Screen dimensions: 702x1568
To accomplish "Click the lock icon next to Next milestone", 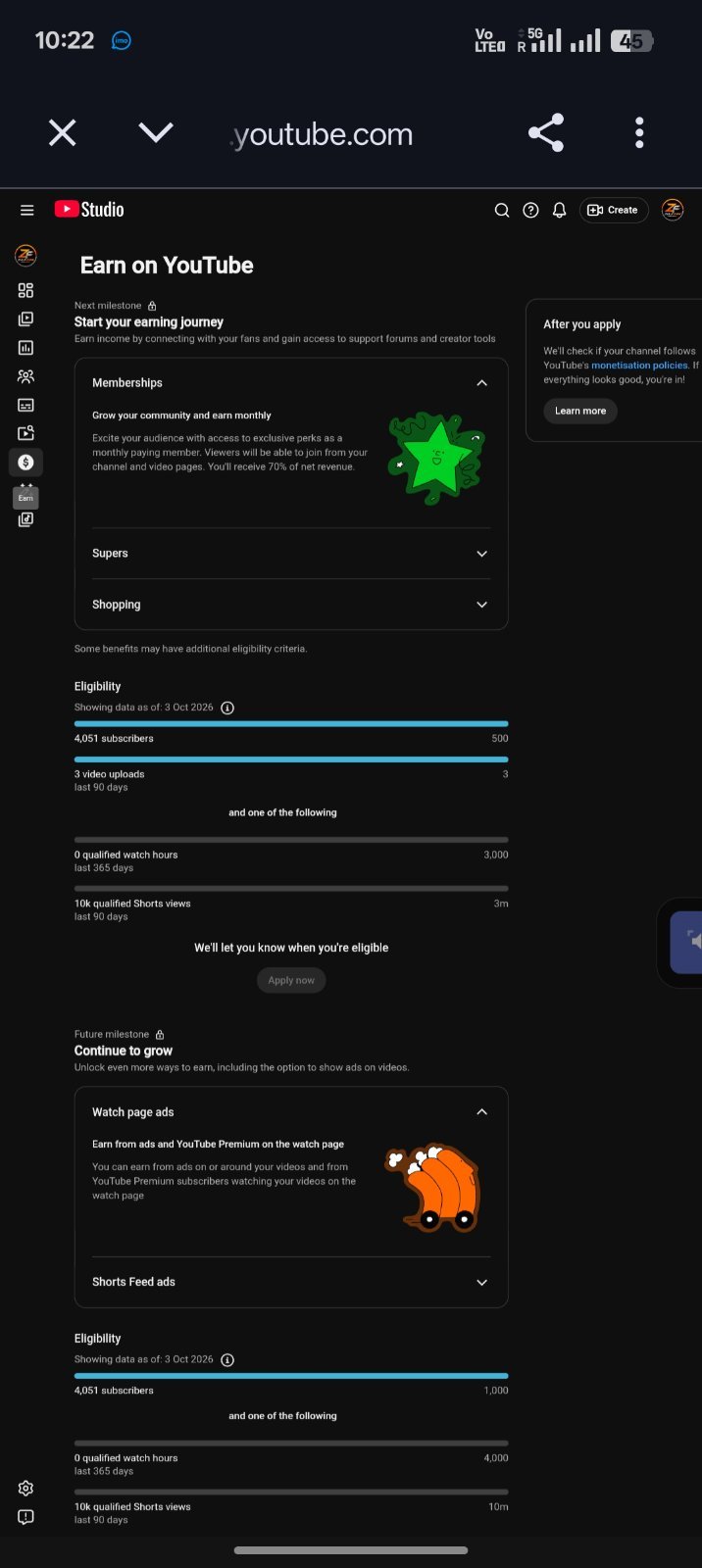I will (152, 306).
